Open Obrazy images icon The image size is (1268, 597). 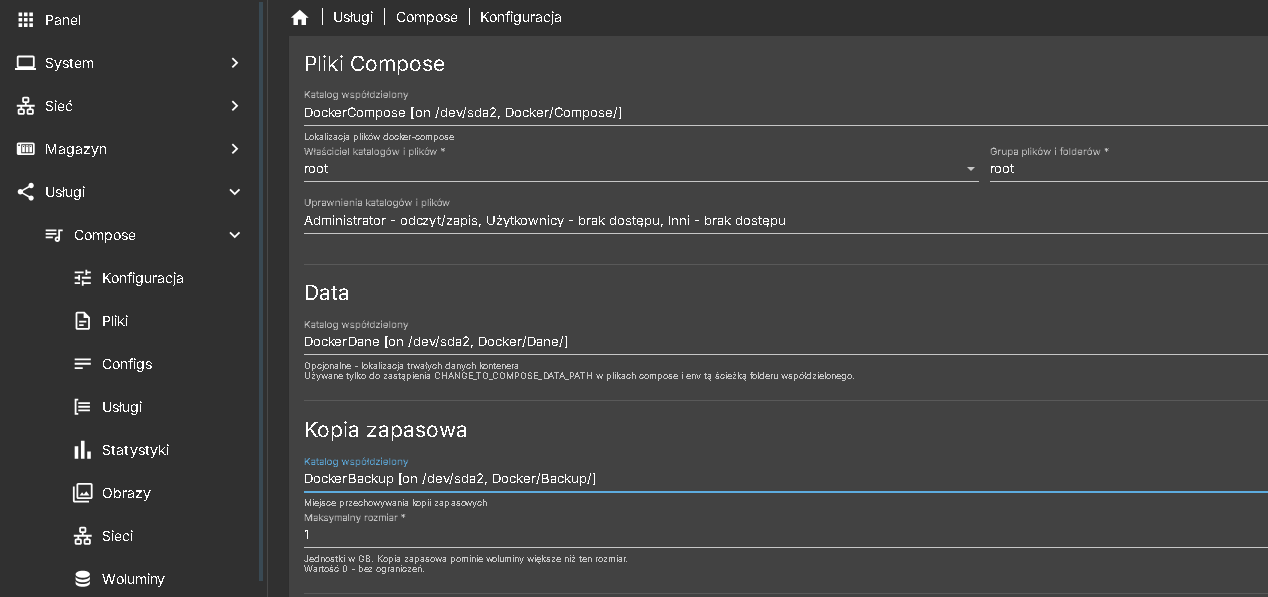coord(83,493)
